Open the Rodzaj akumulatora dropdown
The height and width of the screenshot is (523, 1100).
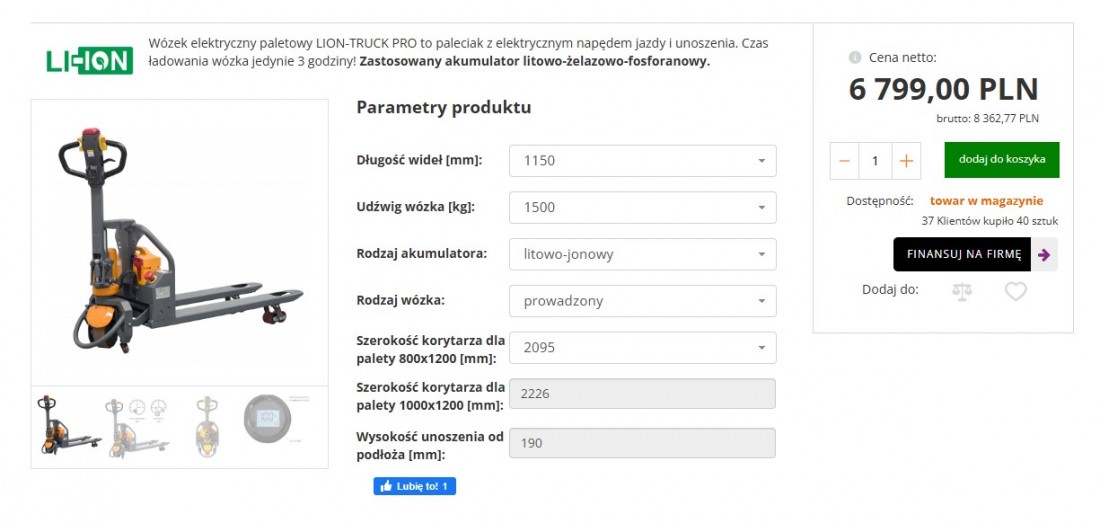[x=643, y=254]
